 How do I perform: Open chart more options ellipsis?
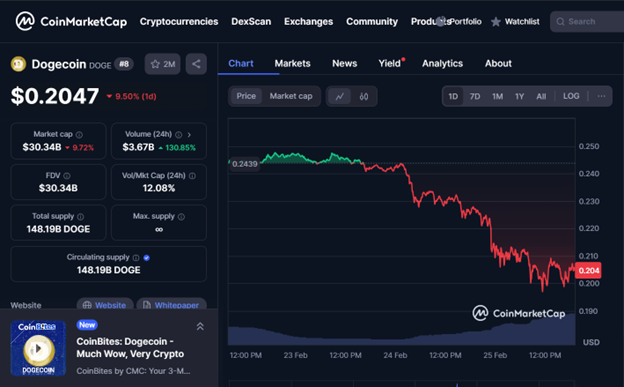(x=601, y=96)
